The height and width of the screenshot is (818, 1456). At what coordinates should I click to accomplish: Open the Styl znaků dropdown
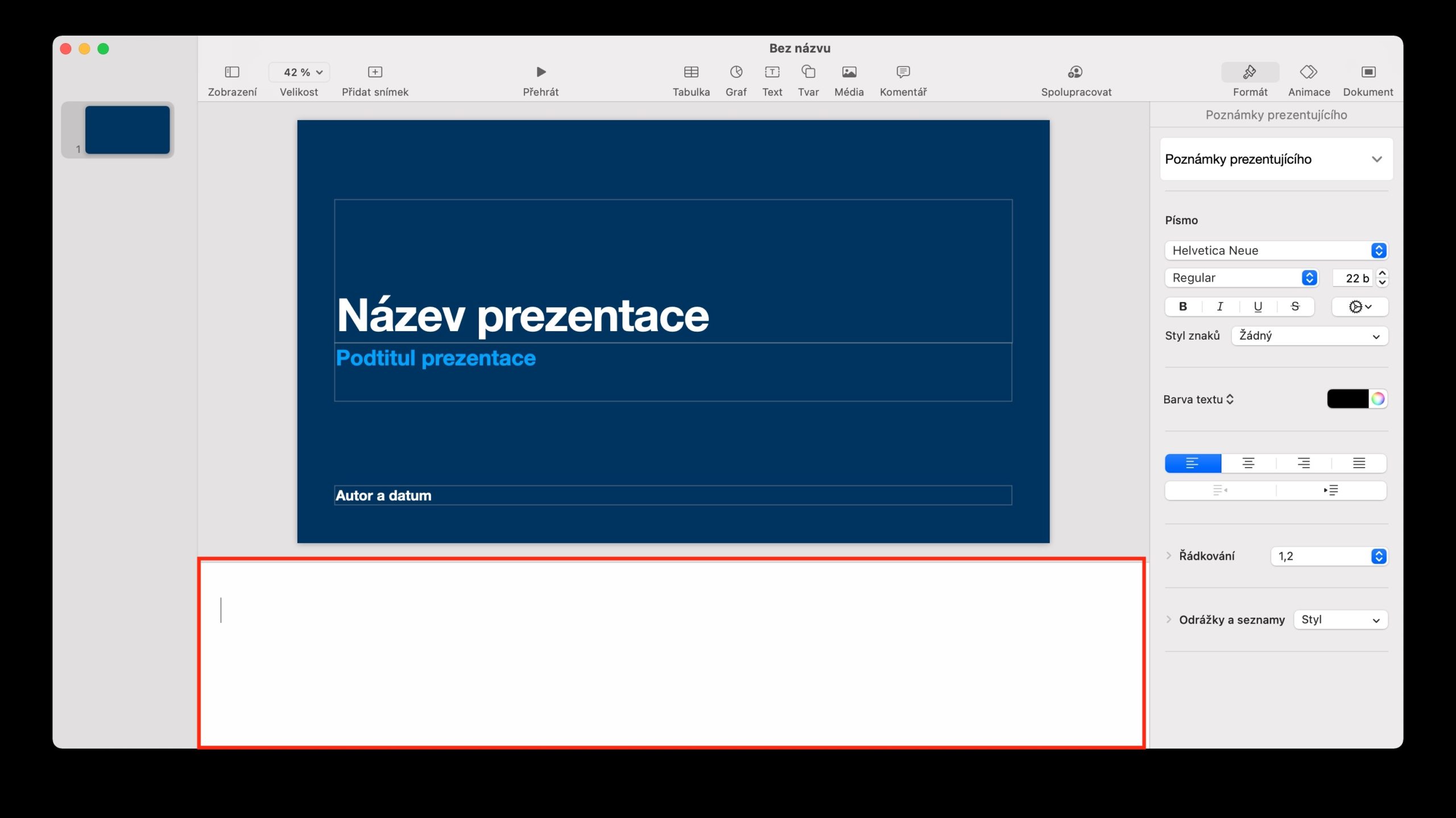click(x=1309, y=336)
